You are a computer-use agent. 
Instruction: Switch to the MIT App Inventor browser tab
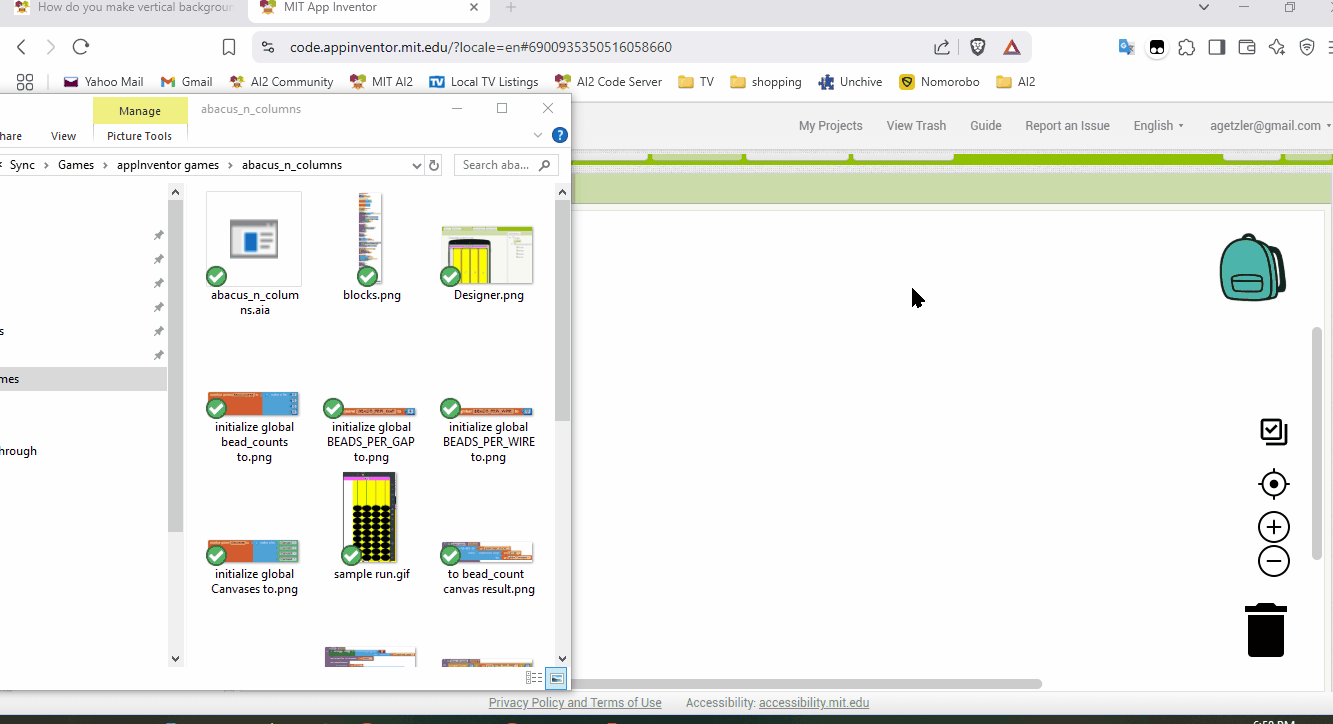[x=370, y=8]
